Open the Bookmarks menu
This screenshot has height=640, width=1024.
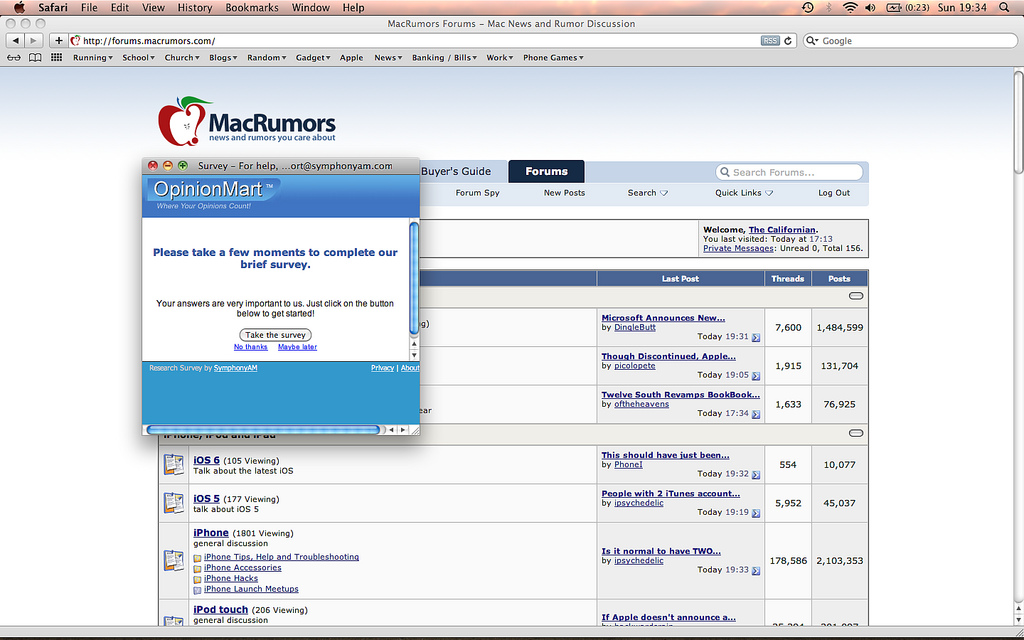251,8
